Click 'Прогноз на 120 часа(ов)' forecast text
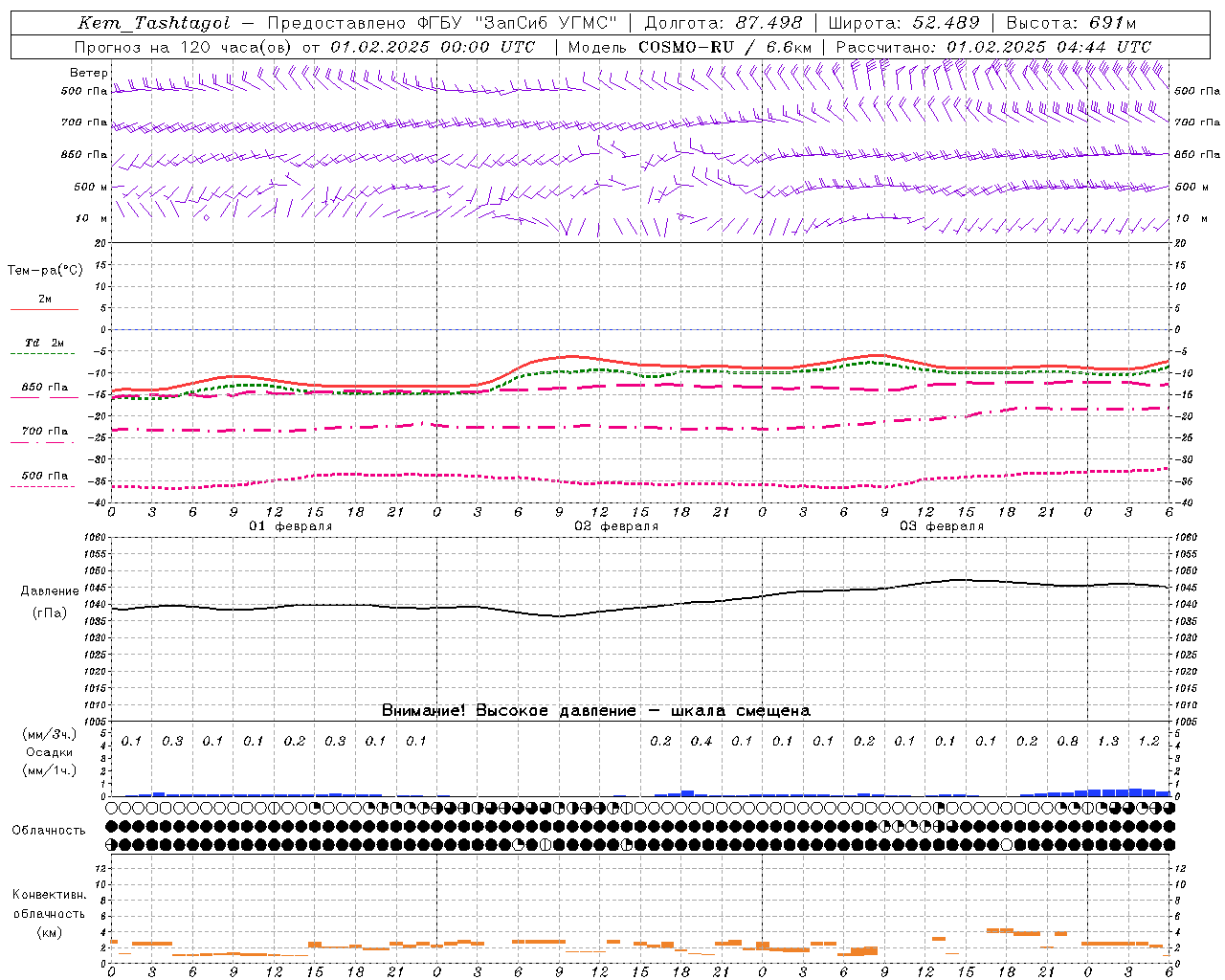 pyautogui.click(x=185, y=47)
